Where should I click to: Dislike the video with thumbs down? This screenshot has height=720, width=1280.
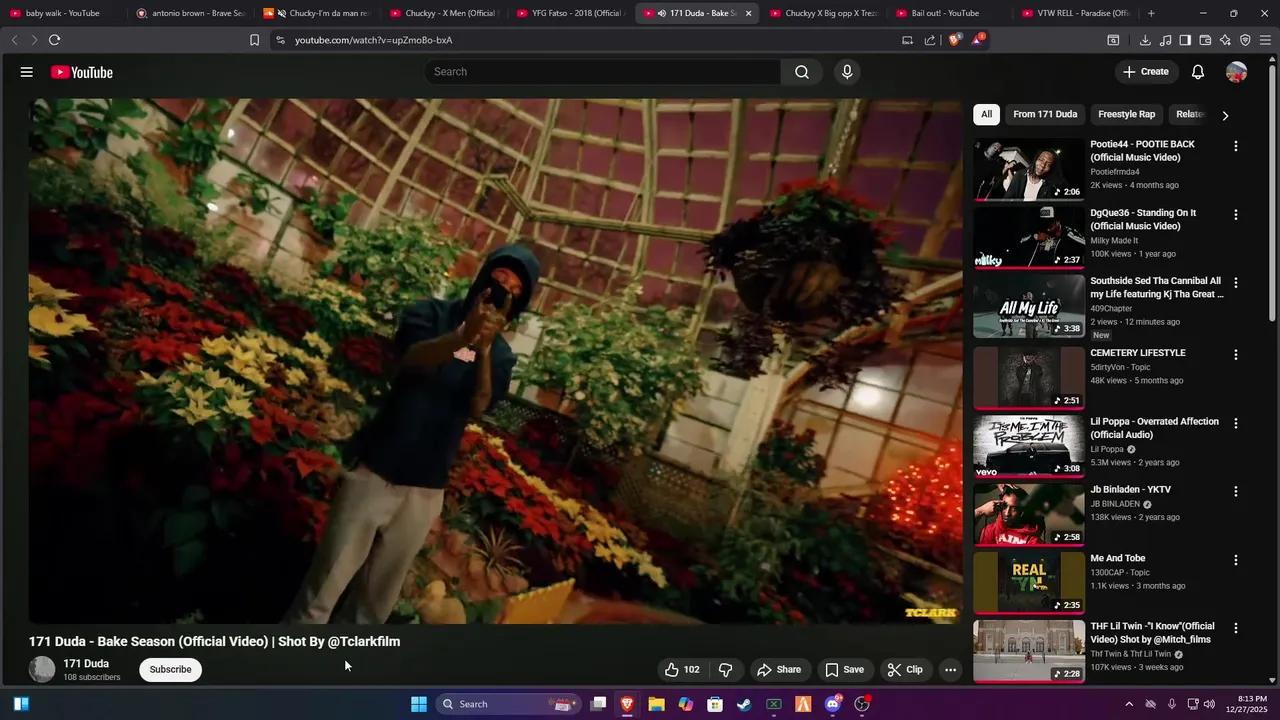click(725, 669)
